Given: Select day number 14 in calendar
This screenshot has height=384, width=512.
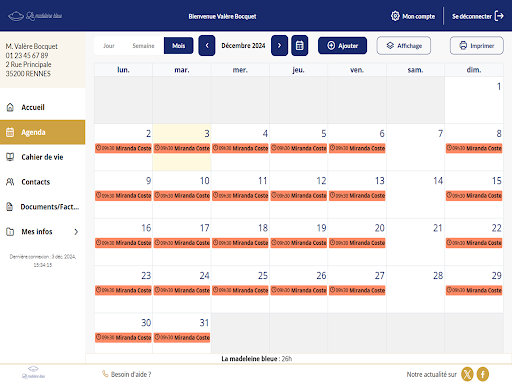Looking at the screenshot, I should point(438,181).
